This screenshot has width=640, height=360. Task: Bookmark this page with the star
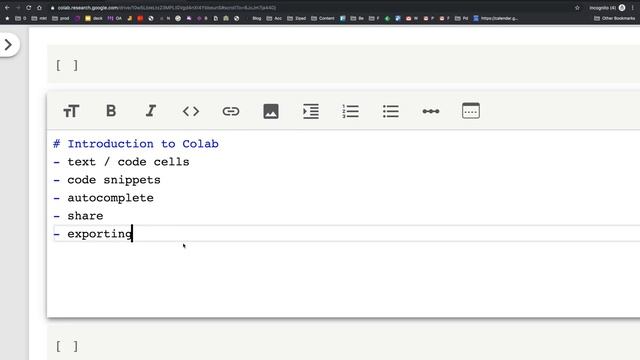coord(577,8)
